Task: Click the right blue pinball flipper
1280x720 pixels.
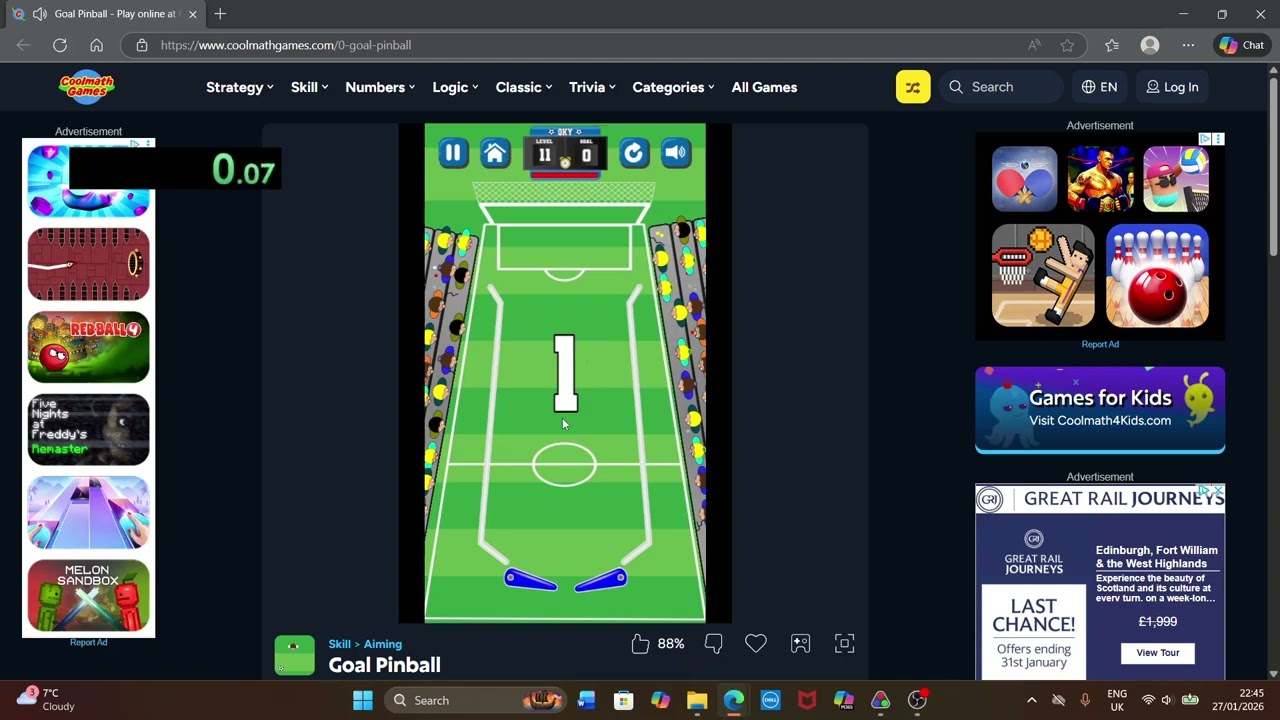Action: tap(601, 580)
